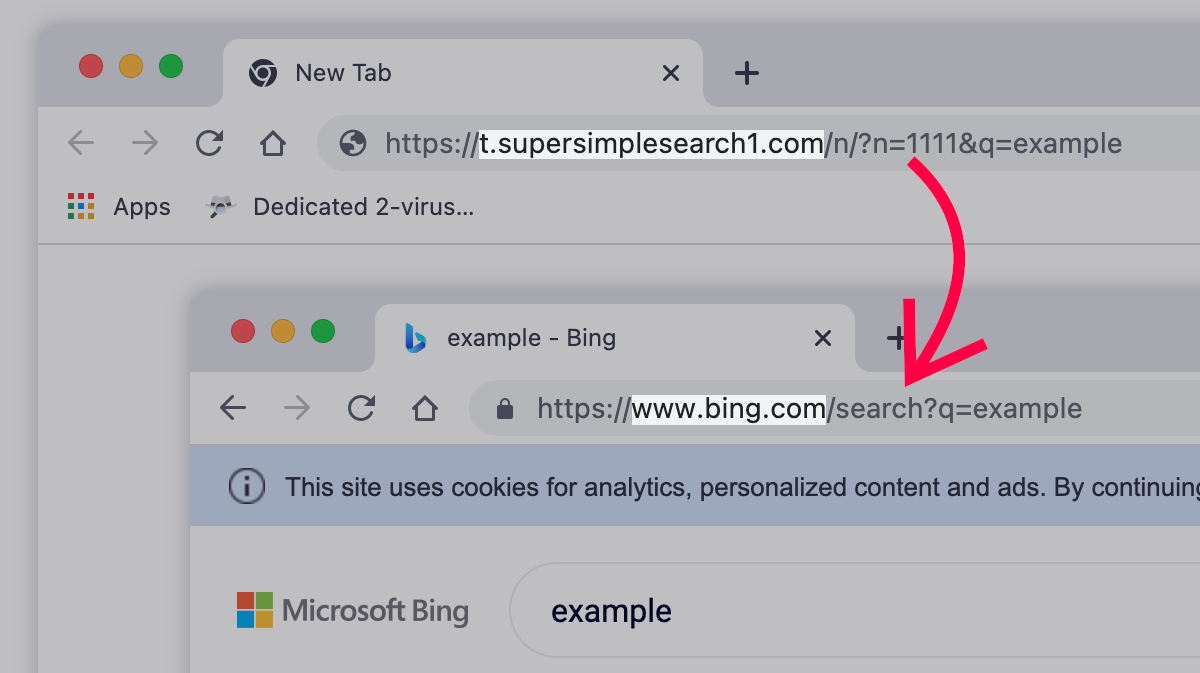Open a new tab in the Bing window
1200x673 pixels.
click(896, 337)
